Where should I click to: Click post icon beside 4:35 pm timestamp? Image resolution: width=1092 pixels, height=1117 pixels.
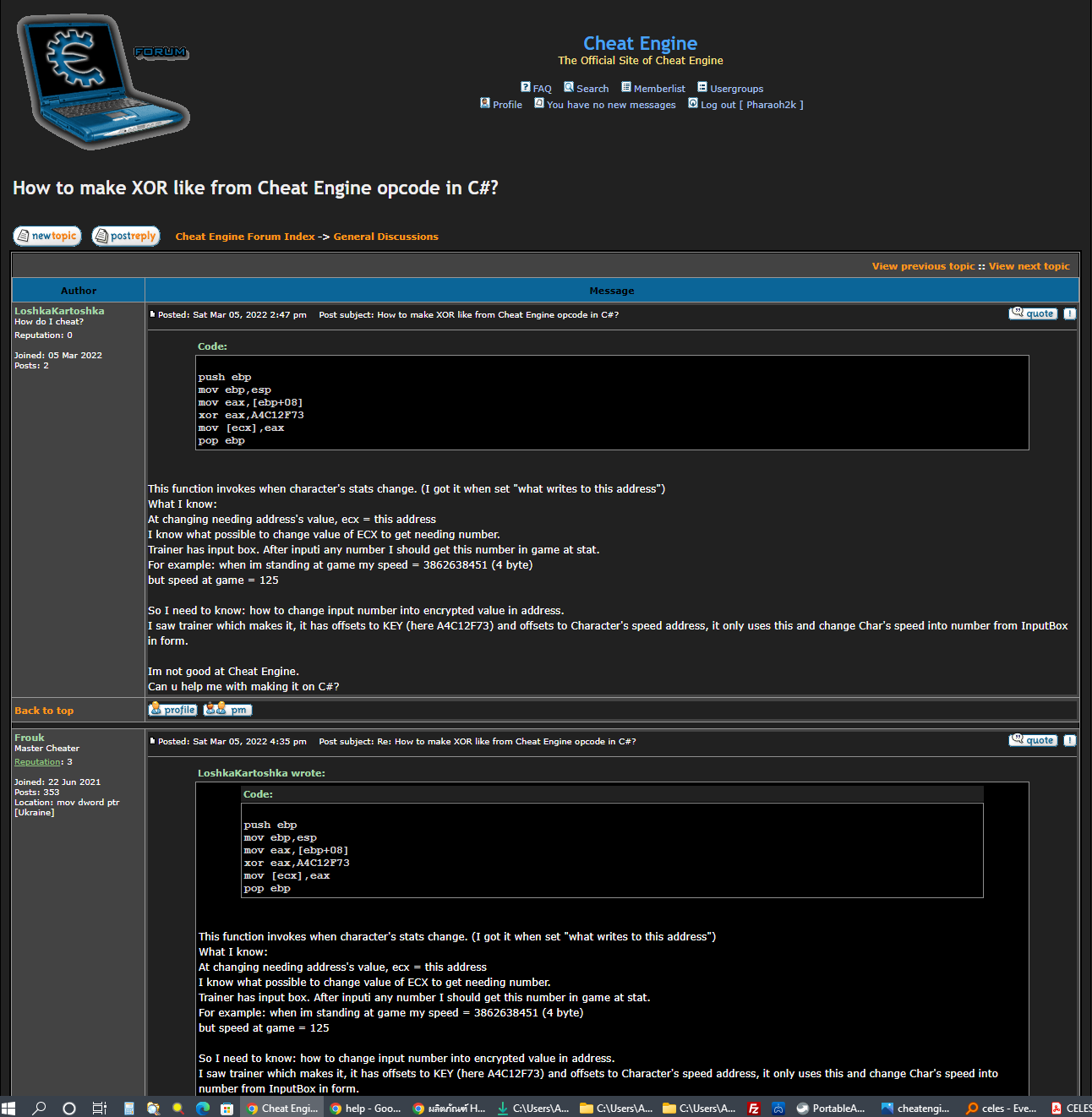(153, 741)
